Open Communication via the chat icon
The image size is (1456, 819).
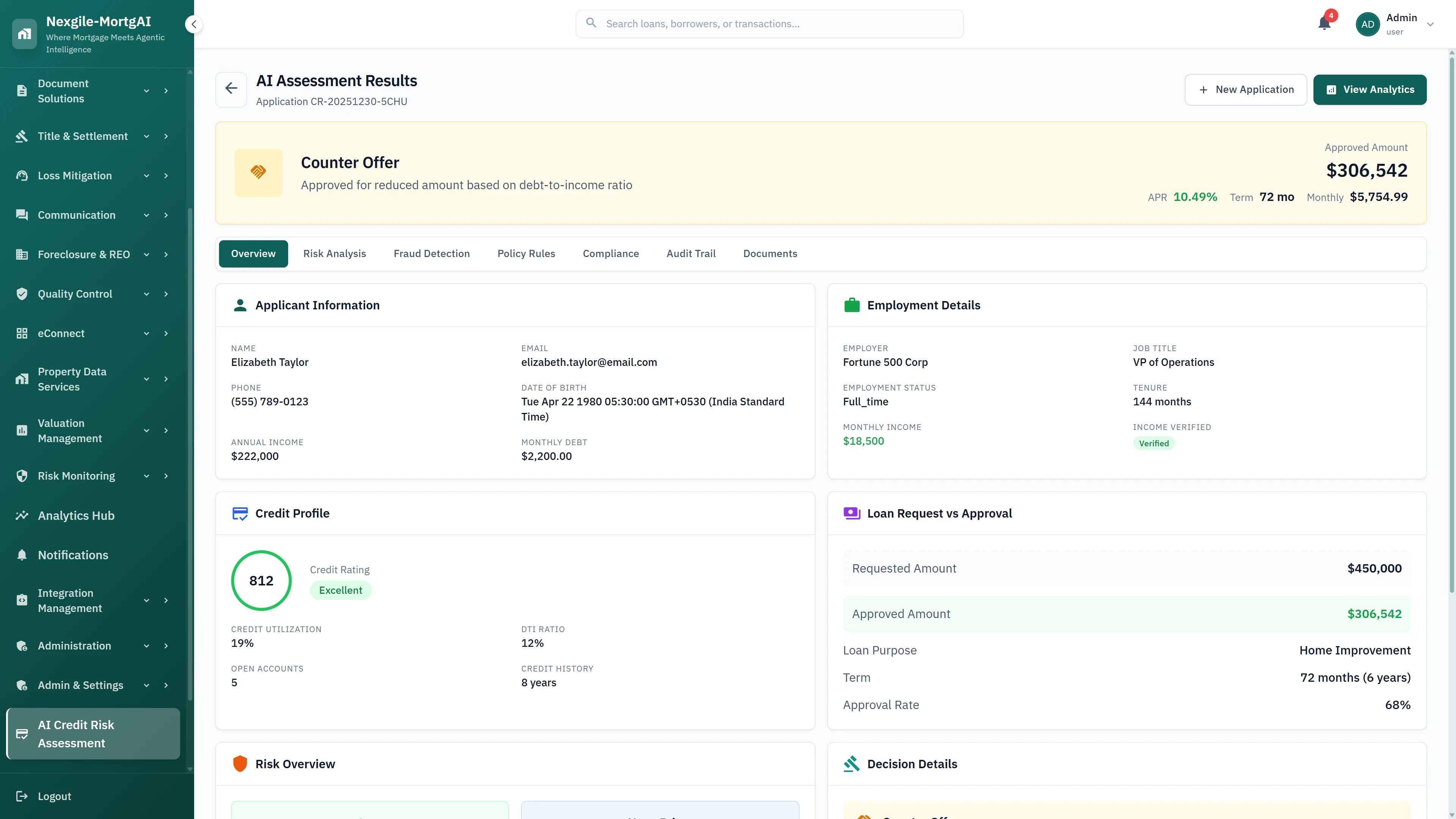pyautogui.click(x=22, y=215)
